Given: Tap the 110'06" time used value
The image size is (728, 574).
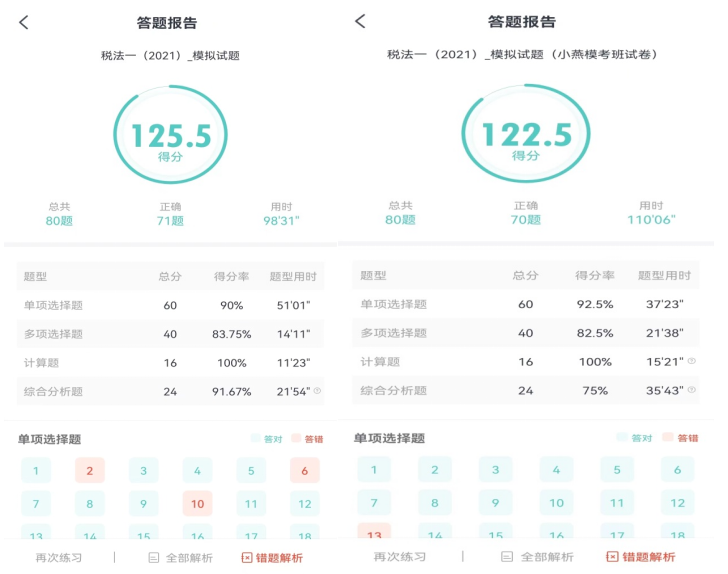Looking at the screenshot, I should click(x=651, y=219).
